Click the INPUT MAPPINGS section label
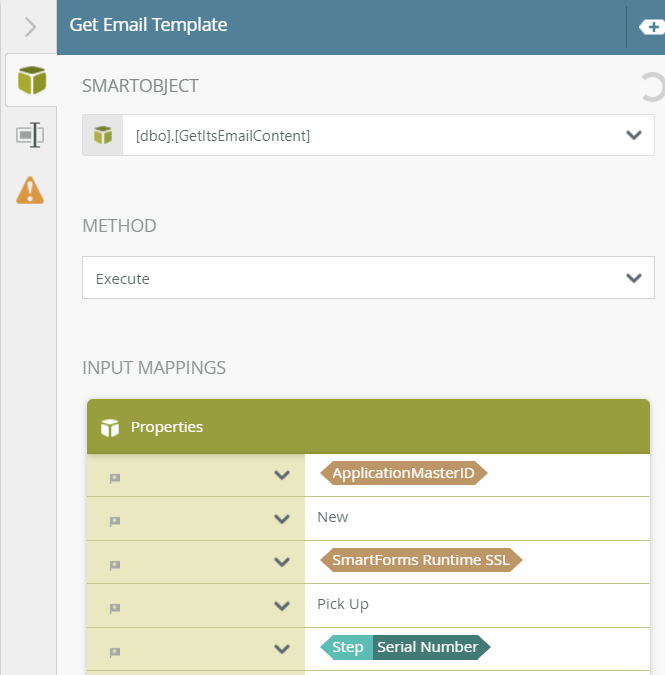Screen dimensions: 665x675 (154, 368)
